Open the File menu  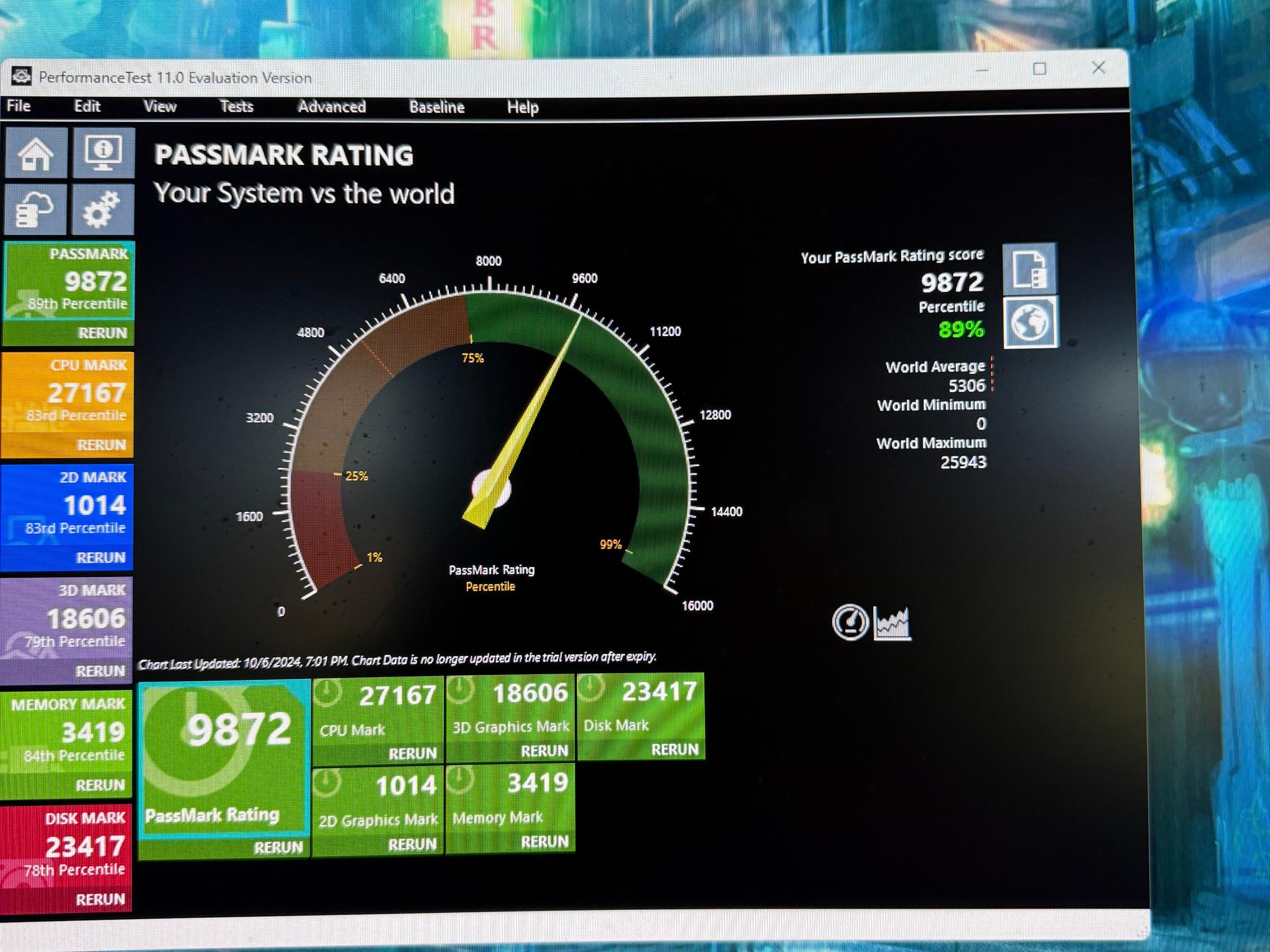(x=19, y=106)
